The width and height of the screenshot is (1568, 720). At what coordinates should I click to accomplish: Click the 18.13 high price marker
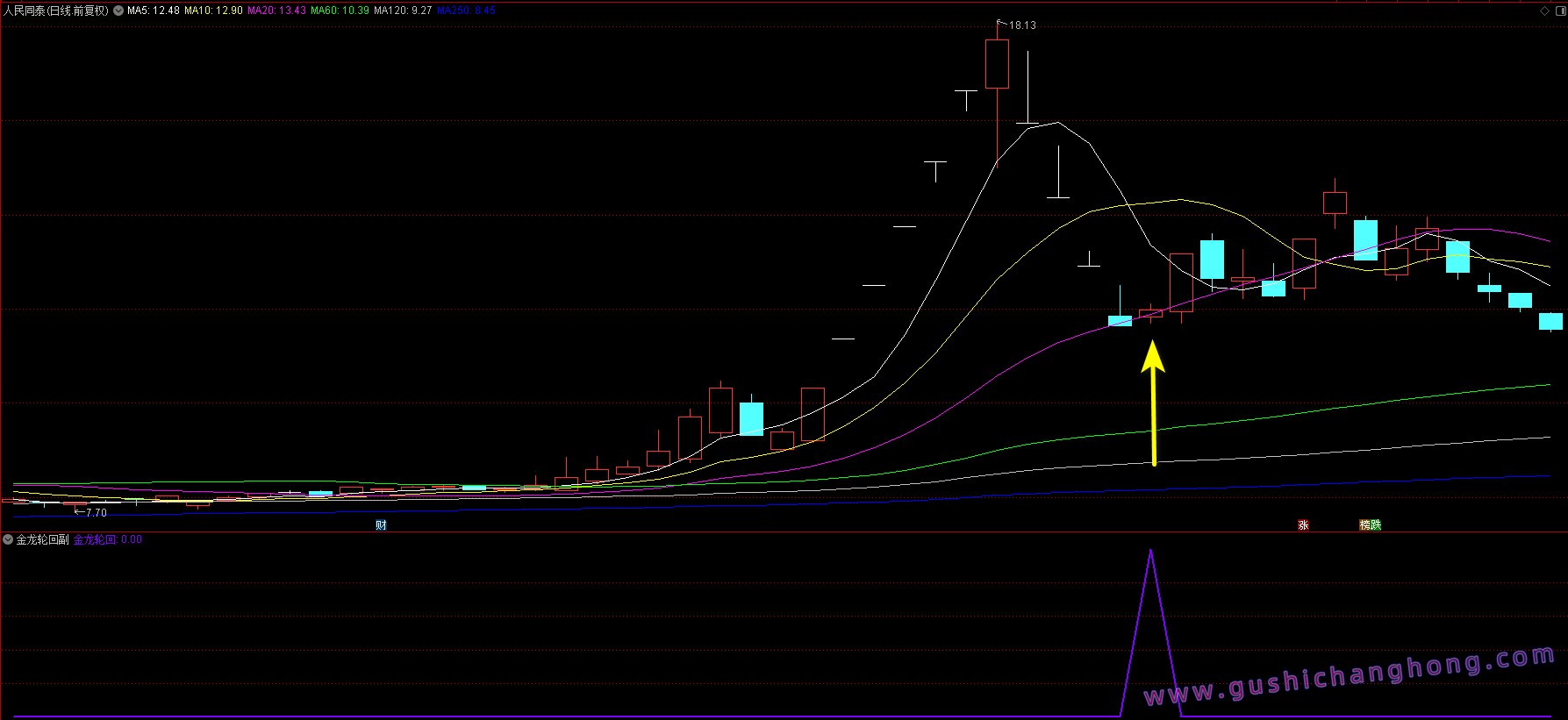click(x=1021, y=25)
